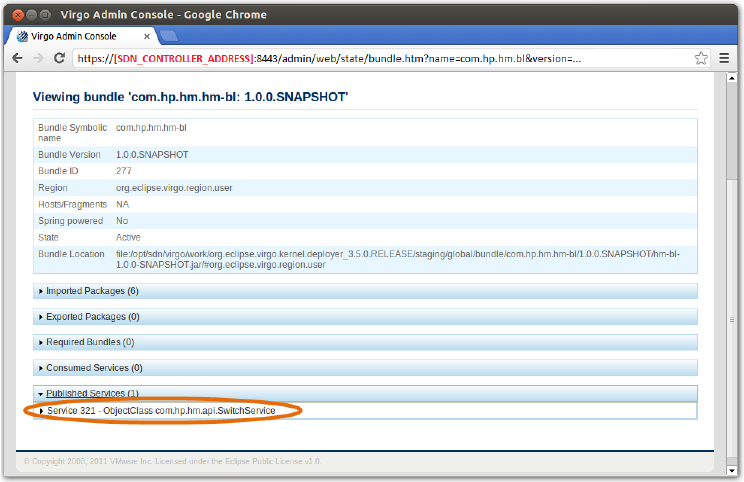Expand the Imported Packages (6) section
This screenshot has width=744, height=482.
tap(91, 291)
